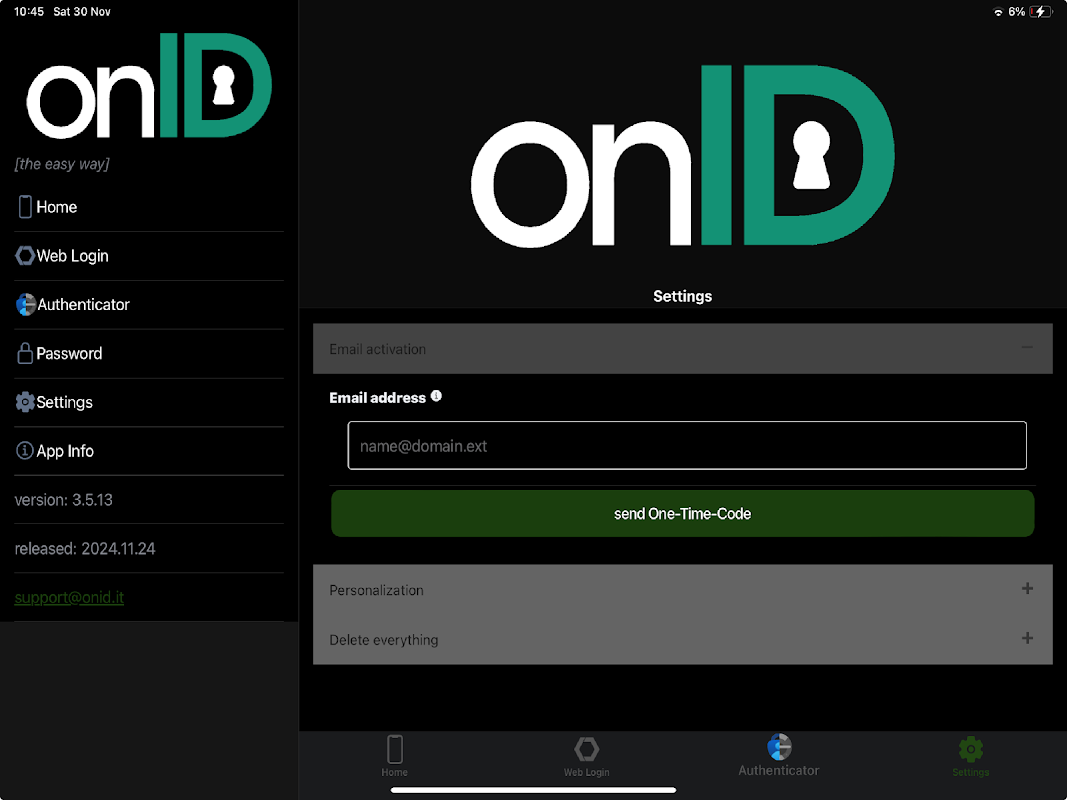Choose Settings in the sidebar menu
The width and height of the screenshot is (1067, 800).
pyautogui.click(x=148, y=402)
